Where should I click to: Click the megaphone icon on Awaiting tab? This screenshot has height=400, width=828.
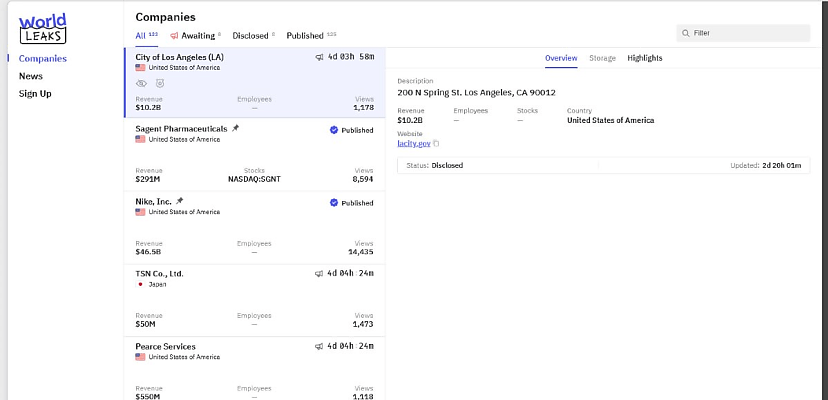click(x=174, y=36)
